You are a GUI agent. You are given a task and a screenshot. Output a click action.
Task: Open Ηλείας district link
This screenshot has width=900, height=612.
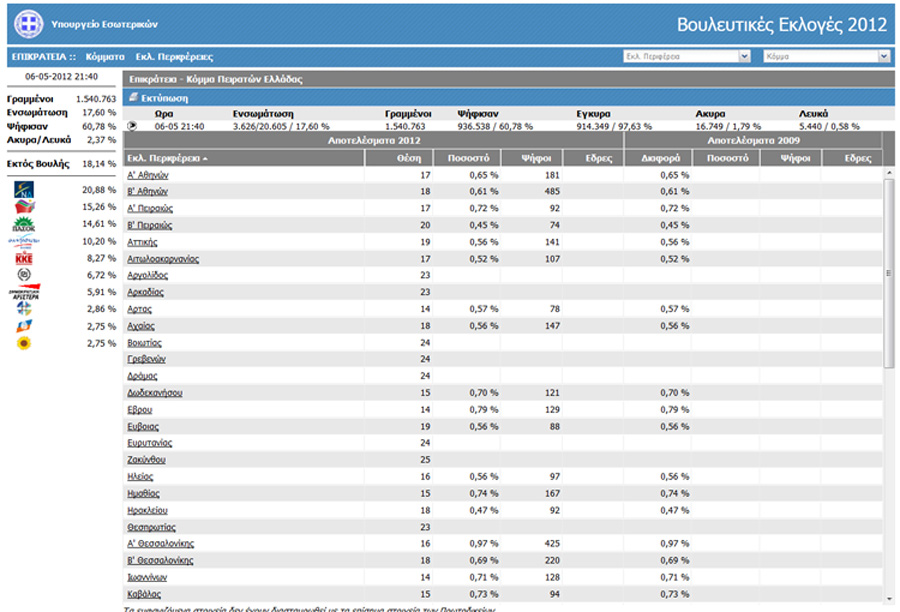coord(140,477)
